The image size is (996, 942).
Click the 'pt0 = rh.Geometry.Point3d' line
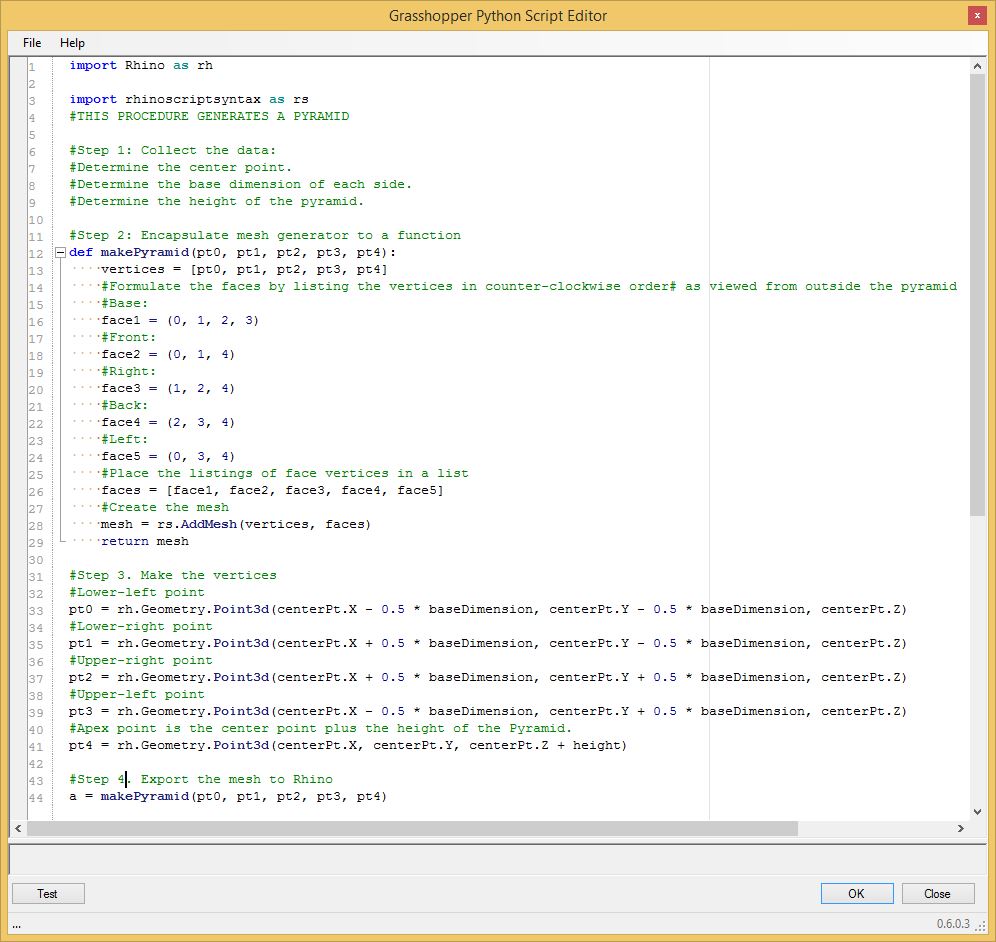pos(488,610)
